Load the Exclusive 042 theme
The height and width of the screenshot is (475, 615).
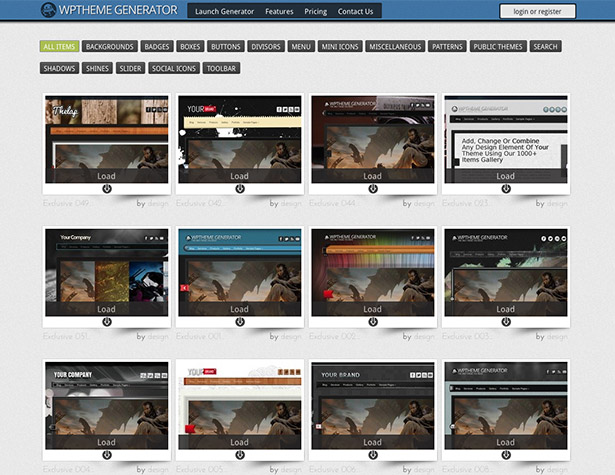point(240,176)
